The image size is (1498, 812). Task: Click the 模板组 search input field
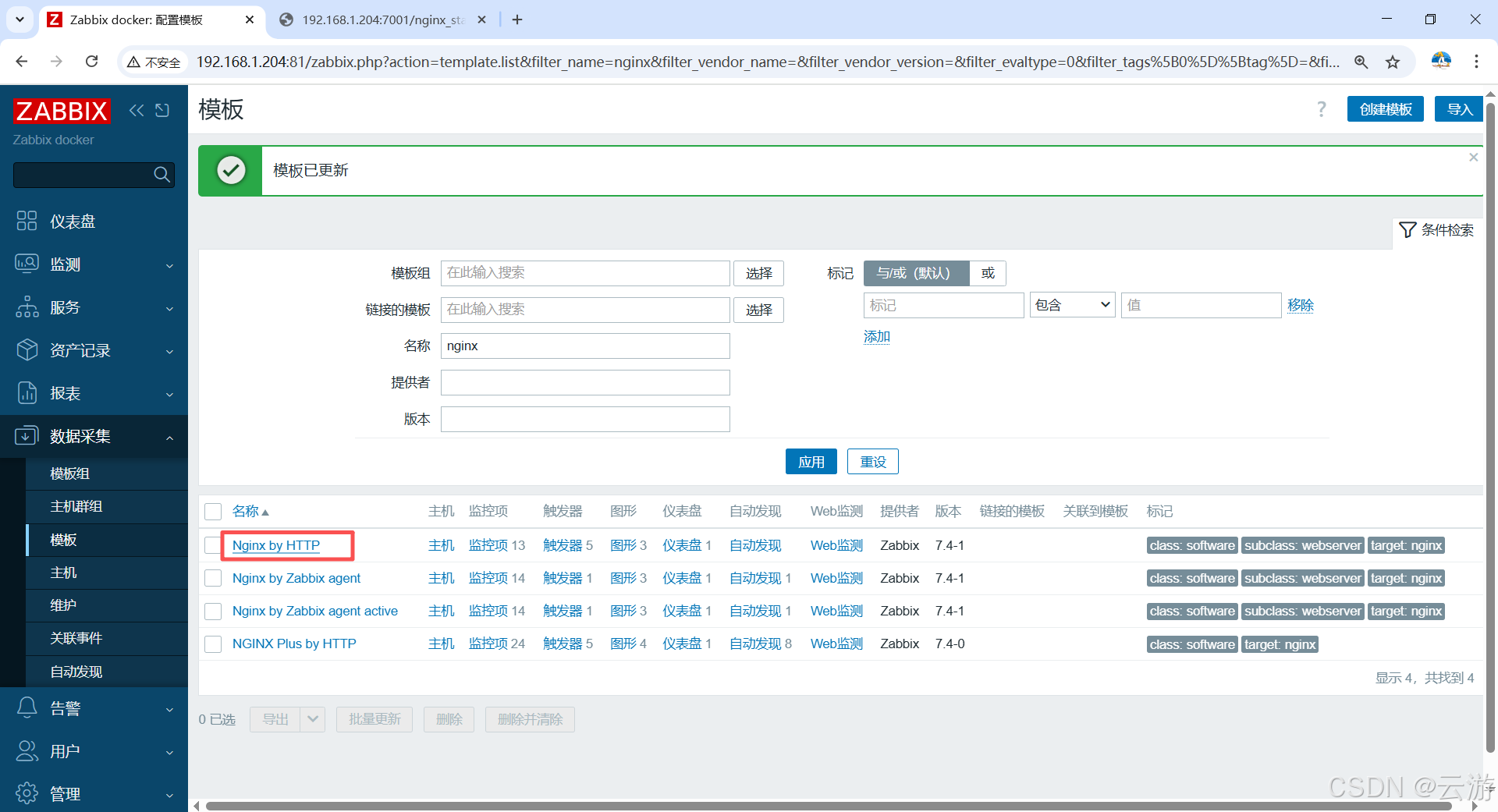(585, 273)
